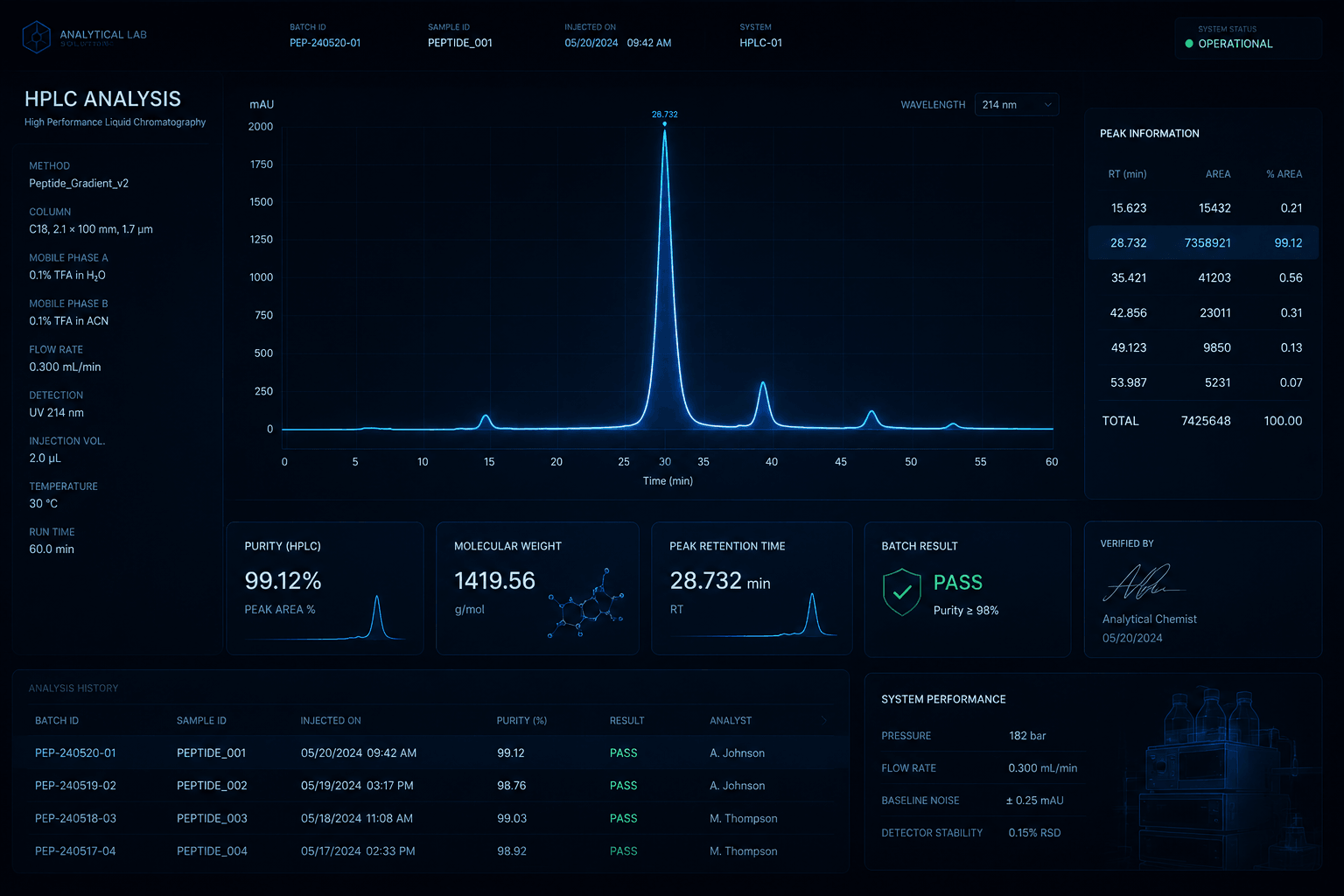1344x896 pixels.
Task: Click the detector stability 0.15% RSD value
Action: [1034, 833]
